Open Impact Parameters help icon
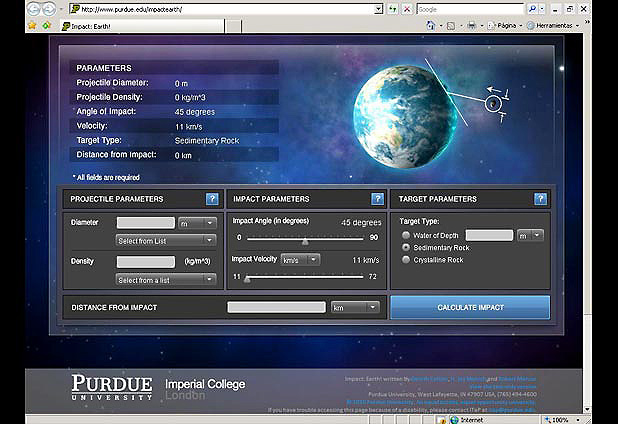This screenshot has width=618, height=424. point(377,199)
